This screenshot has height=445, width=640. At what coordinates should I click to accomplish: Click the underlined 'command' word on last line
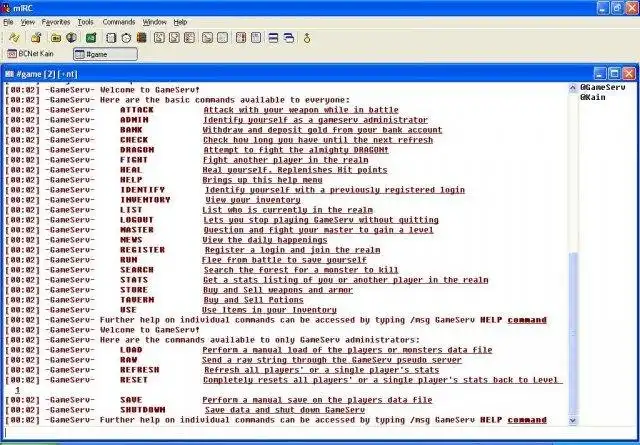point(527,420)
